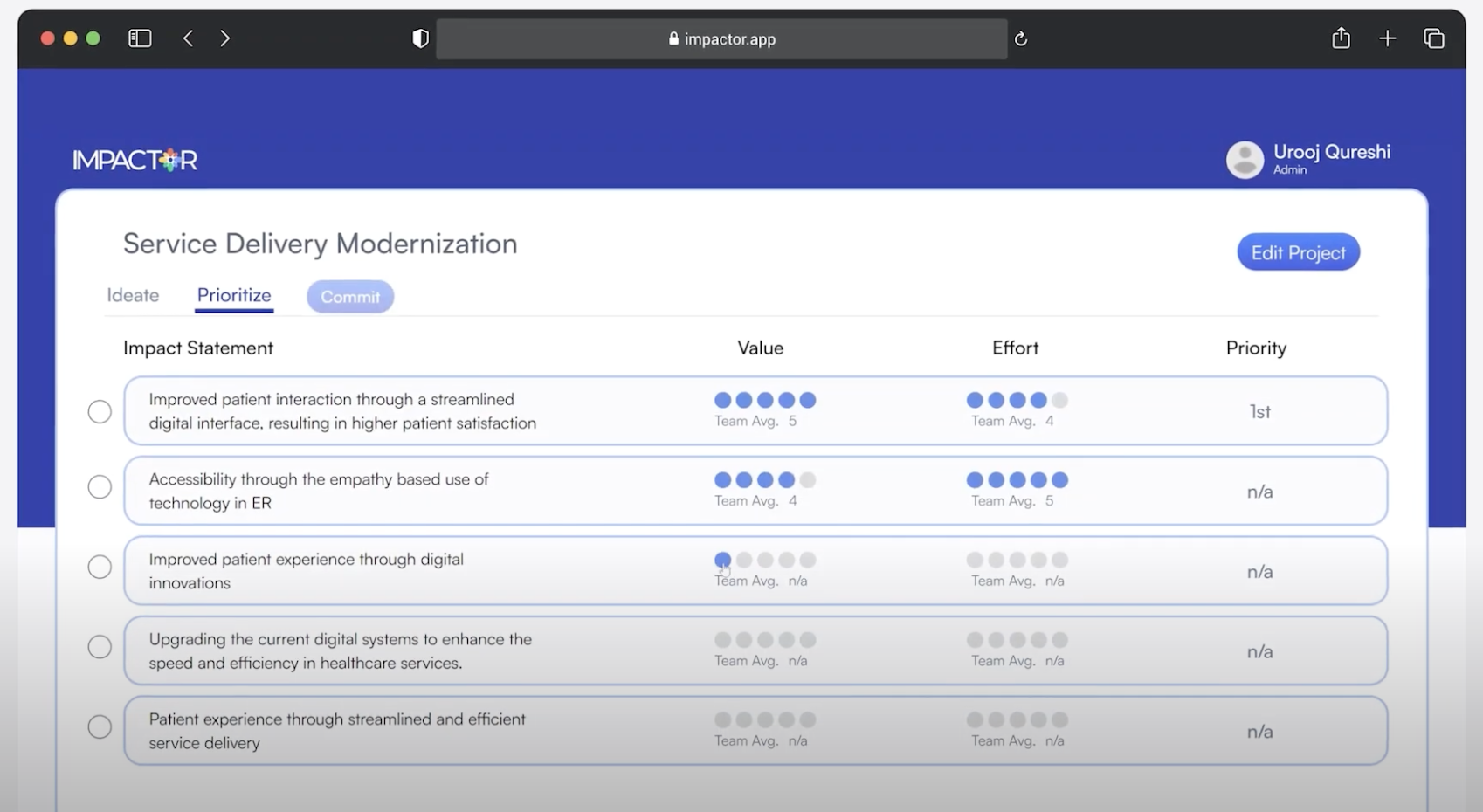1483x812 pixels.
Task: Open the privacy shield icon
Action: click(420, 38)
